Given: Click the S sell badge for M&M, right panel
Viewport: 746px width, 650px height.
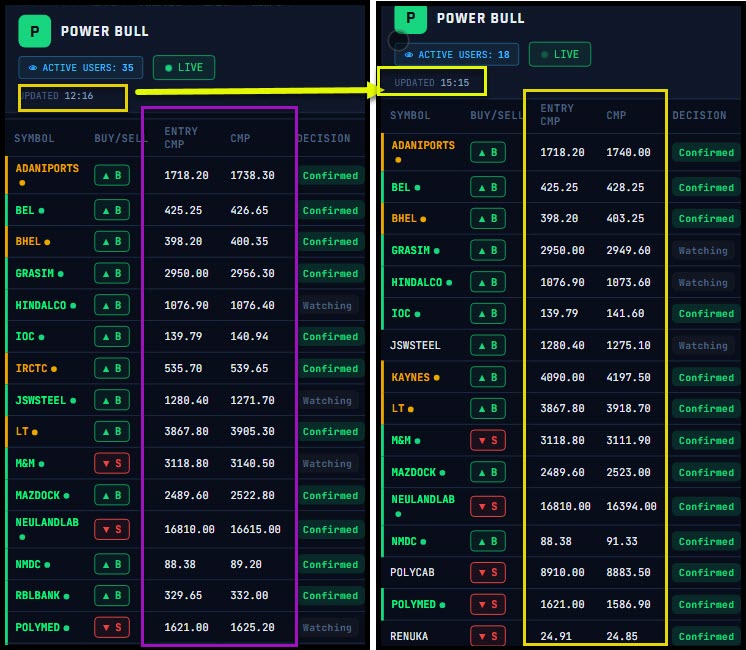Looking at the screenshot, I should (x=488, y=440).
